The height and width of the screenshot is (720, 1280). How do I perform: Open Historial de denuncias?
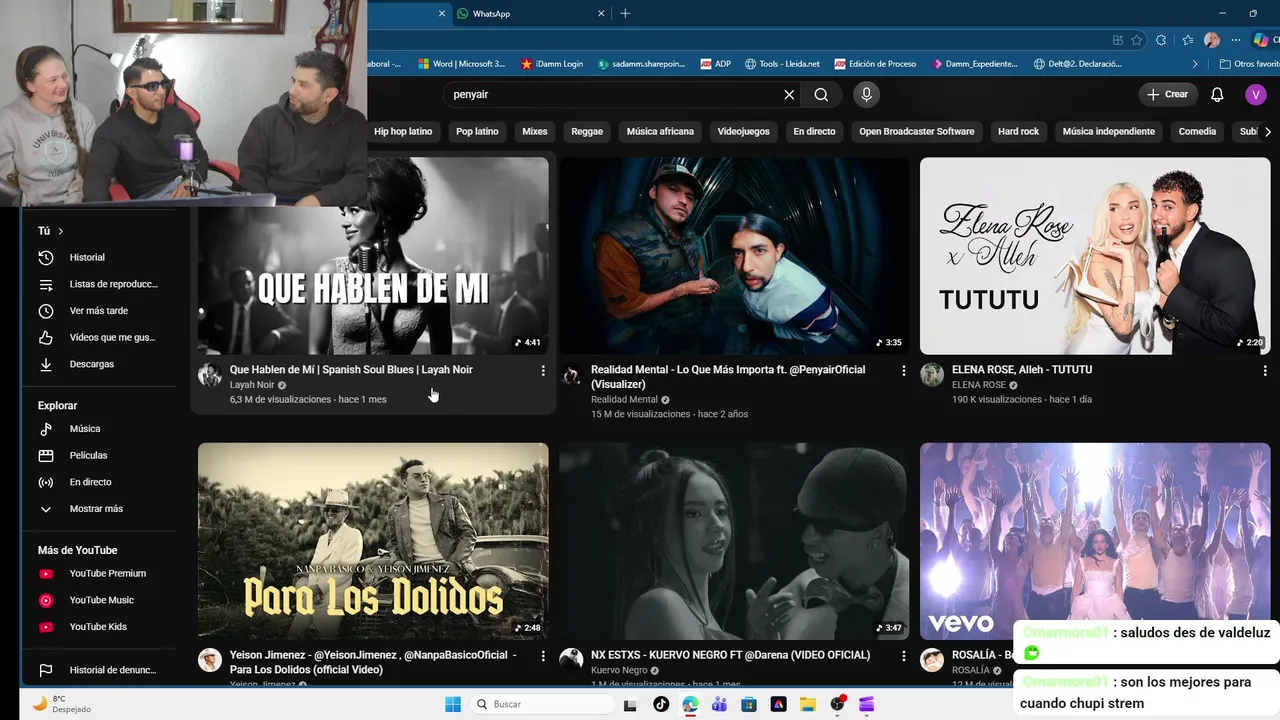pyautogui.click(x=98, y=670)
